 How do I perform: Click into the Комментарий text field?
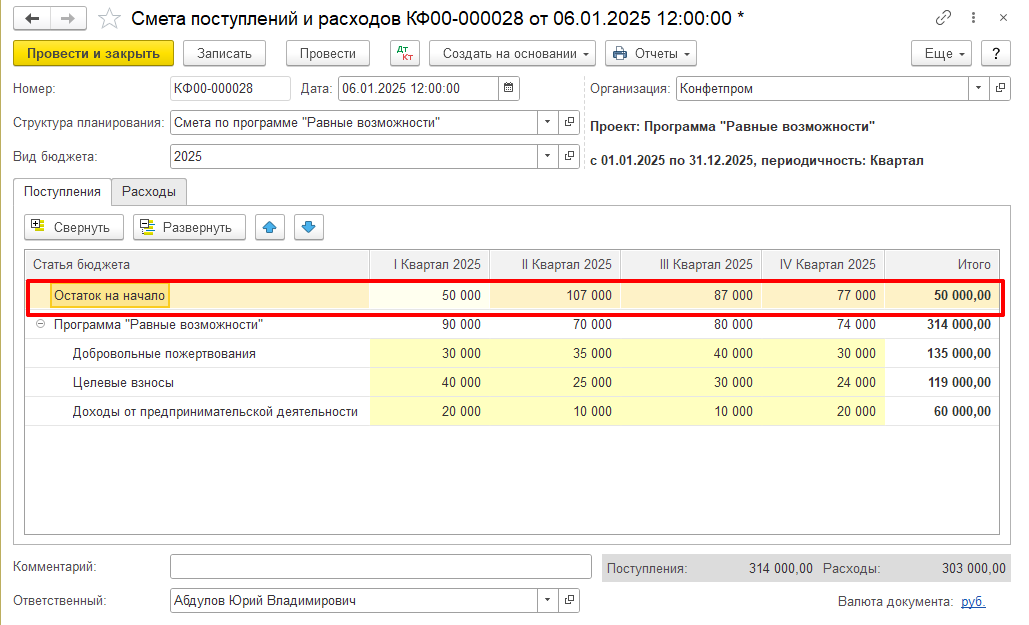coord(381,567)
